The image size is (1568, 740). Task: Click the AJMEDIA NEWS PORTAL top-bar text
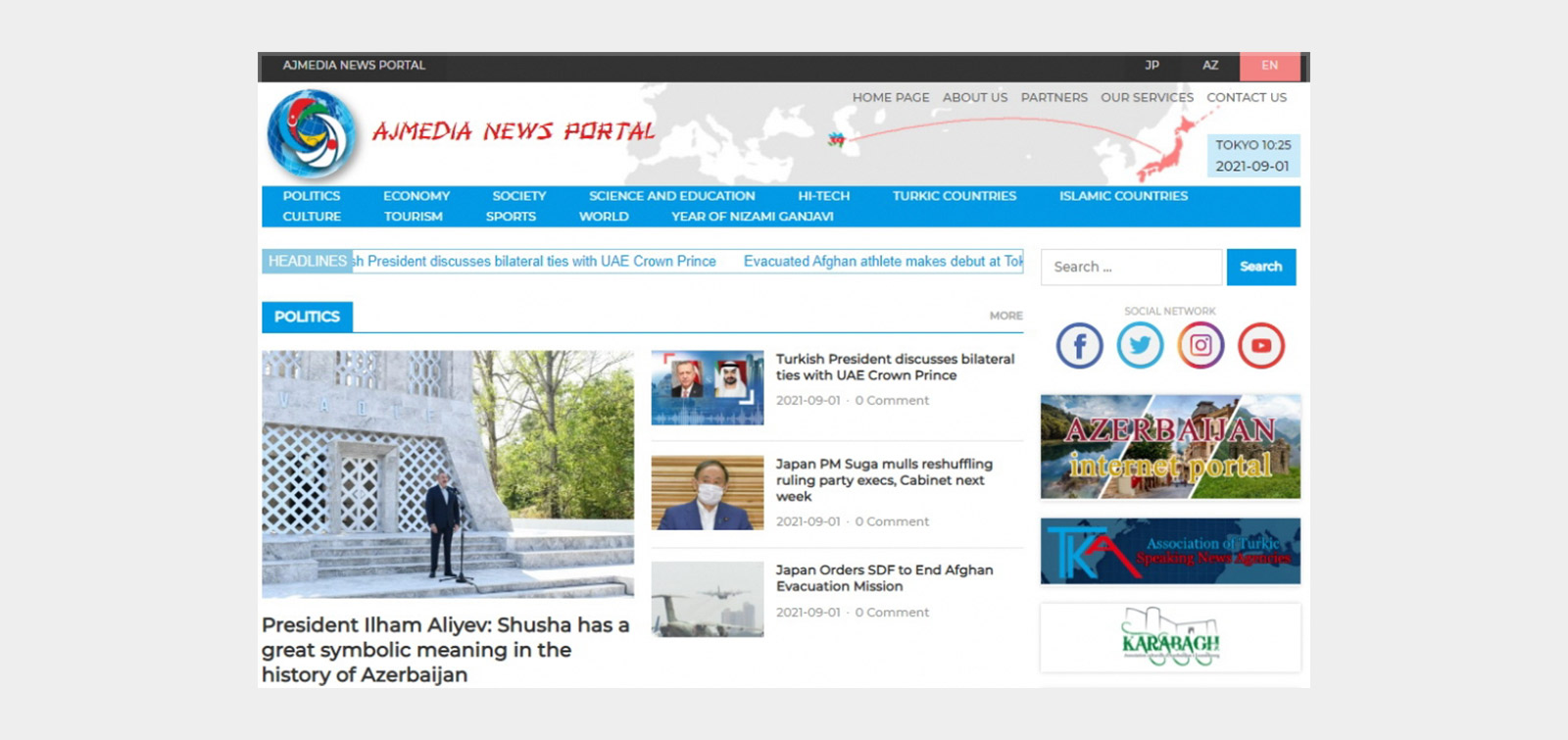coord(354,66)
